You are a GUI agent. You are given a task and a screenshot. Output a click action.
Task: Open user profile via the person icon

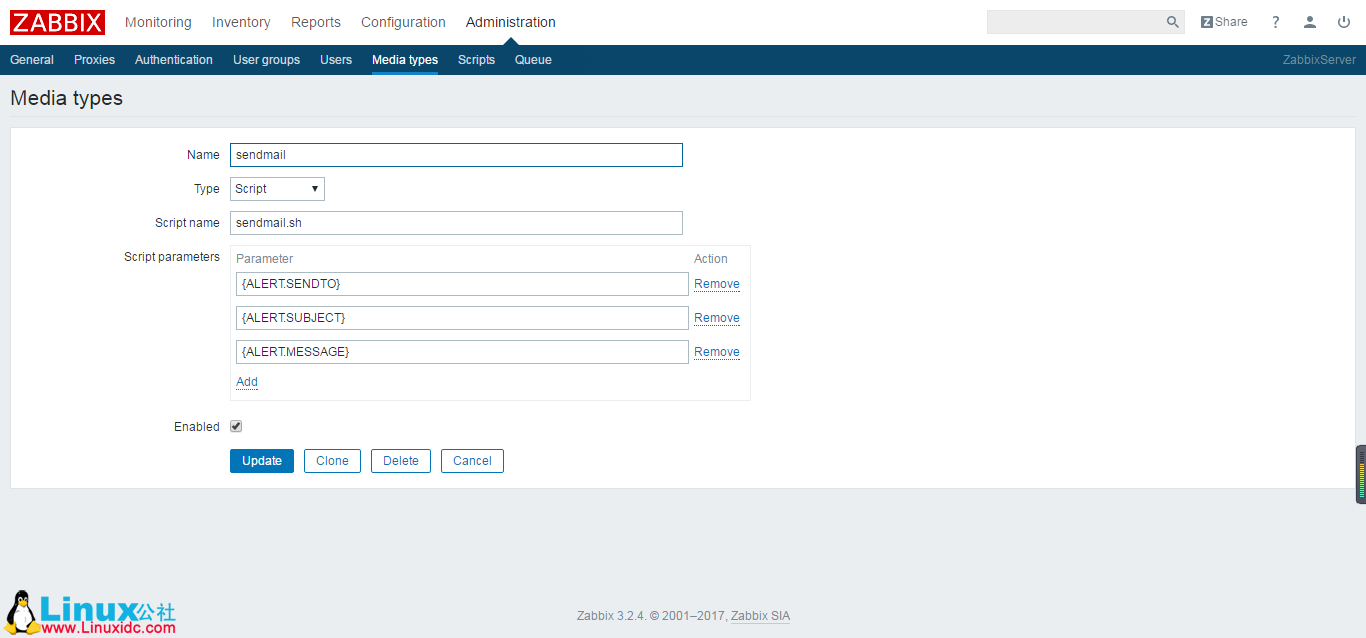(x=1310, y=21)
